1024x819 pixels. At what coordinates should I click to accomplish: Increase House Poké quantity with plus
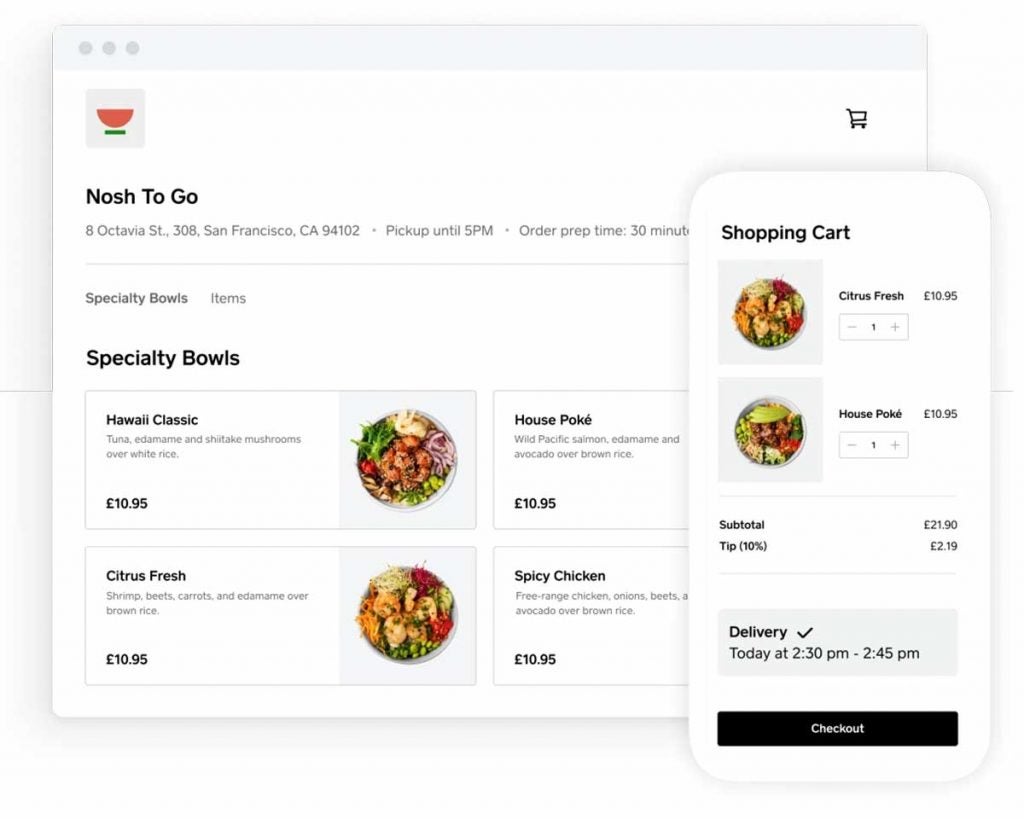[x=895, y=445]
